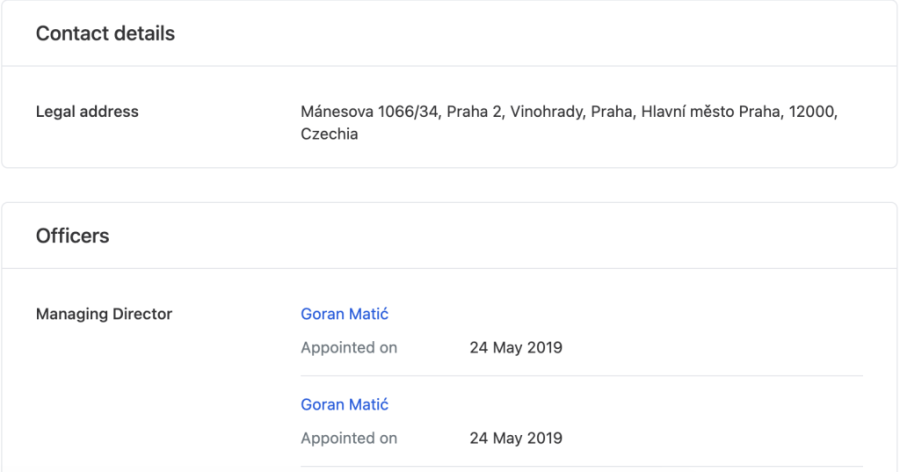Image resolution: width=900 pixels, height=472 pixels.
Task: Click the divider under the Contact details heading
Action: [x=449, y=66]
